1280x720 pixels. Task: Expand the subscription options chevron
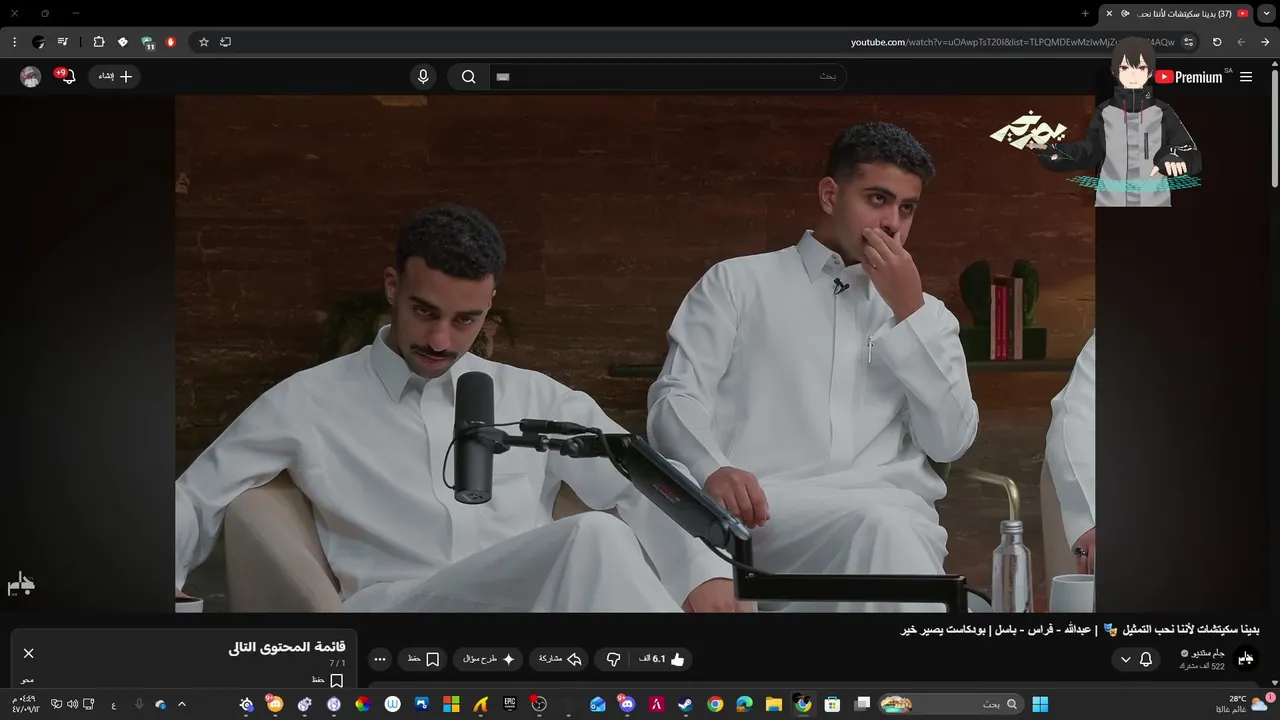[1126, 659]
